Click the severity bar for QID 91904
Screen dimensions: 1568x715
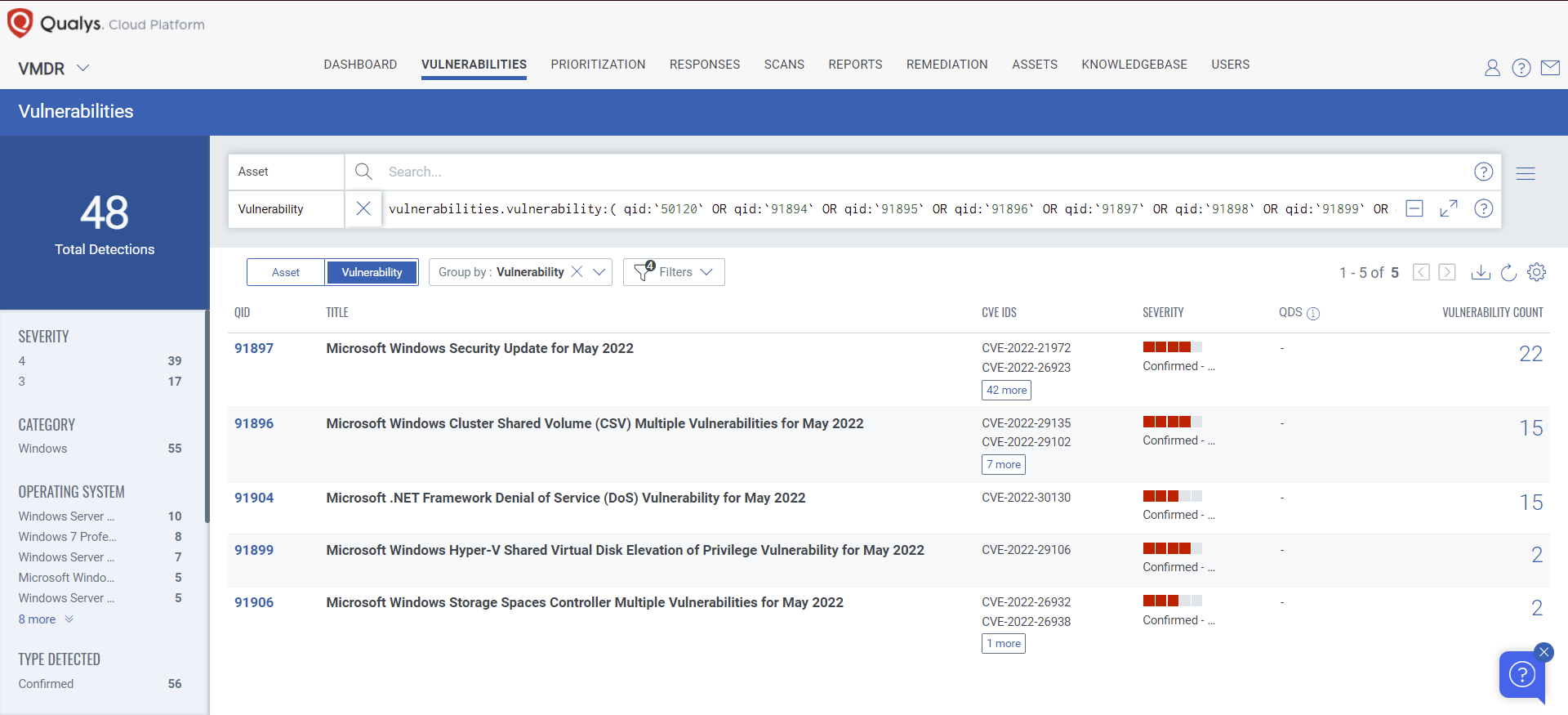tap(1172, 496)
